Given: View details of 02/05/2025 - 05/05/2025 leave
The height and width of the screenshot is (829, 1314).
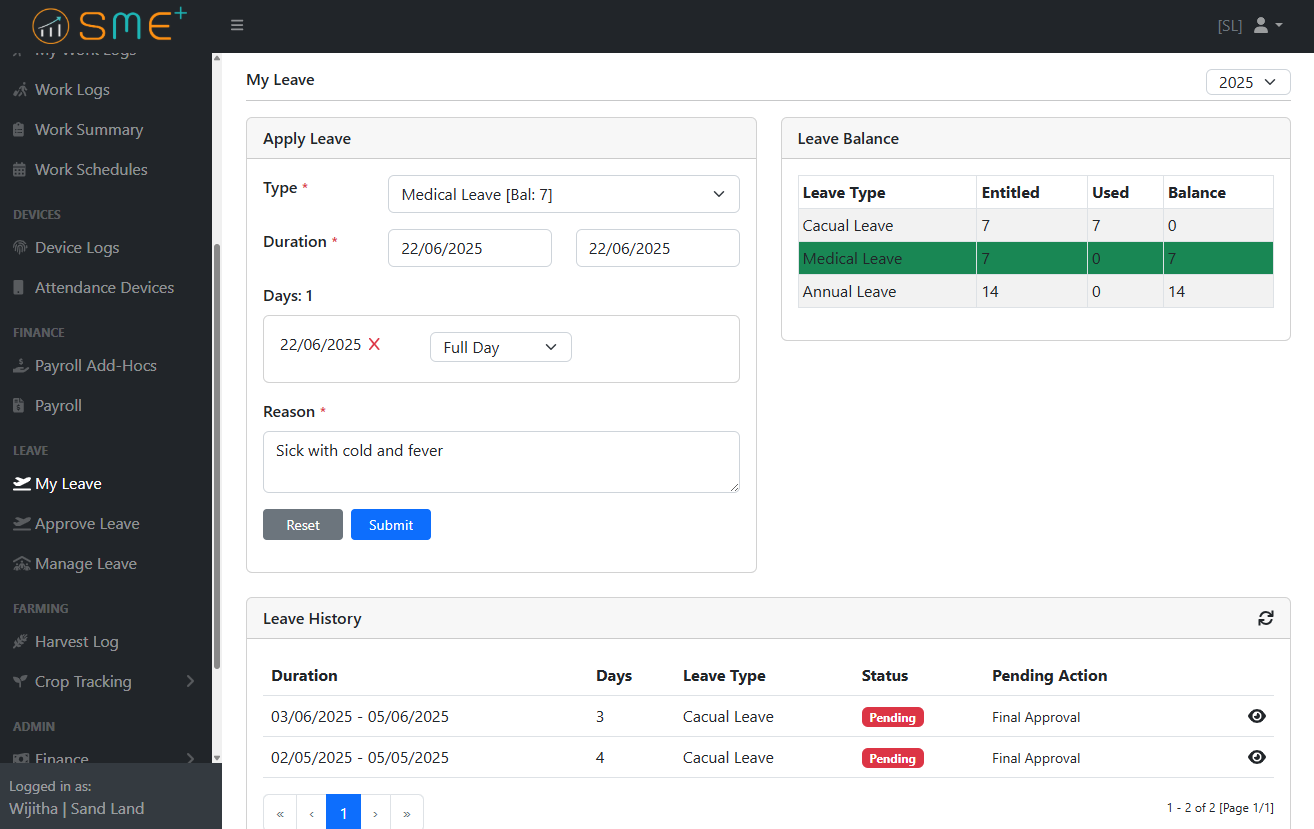Looking at the screenshot, I should coord(1257,757).
